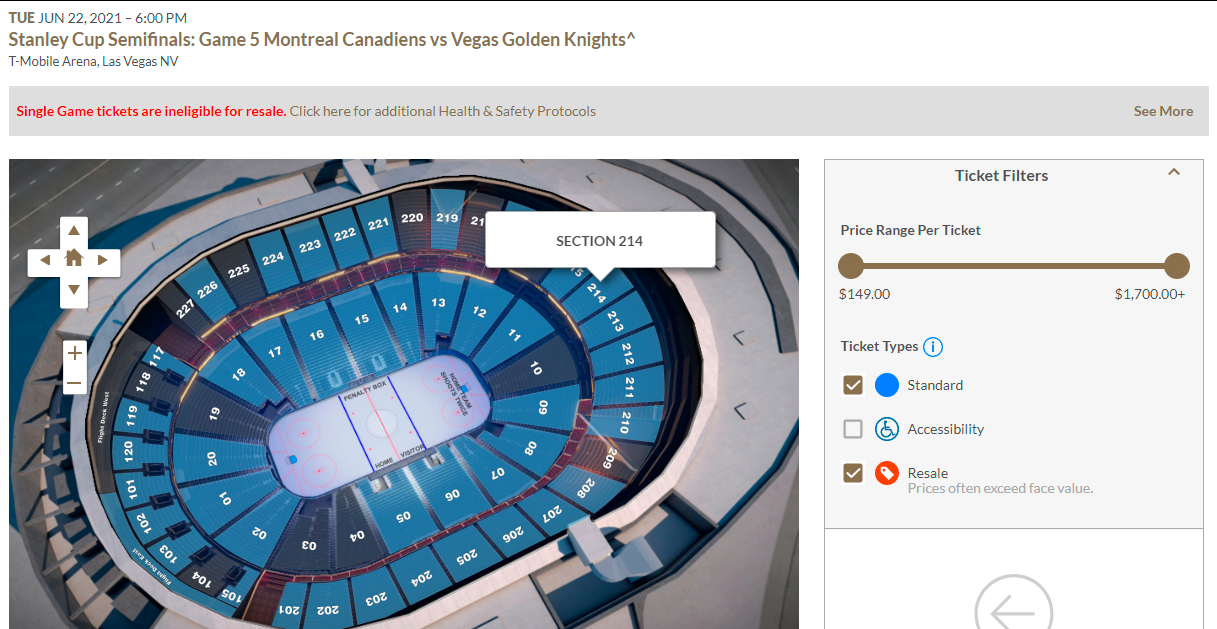Choose section 205 on the seat map
The width and height of the screenshot is (1217, 629).
[x=466, y=556]
